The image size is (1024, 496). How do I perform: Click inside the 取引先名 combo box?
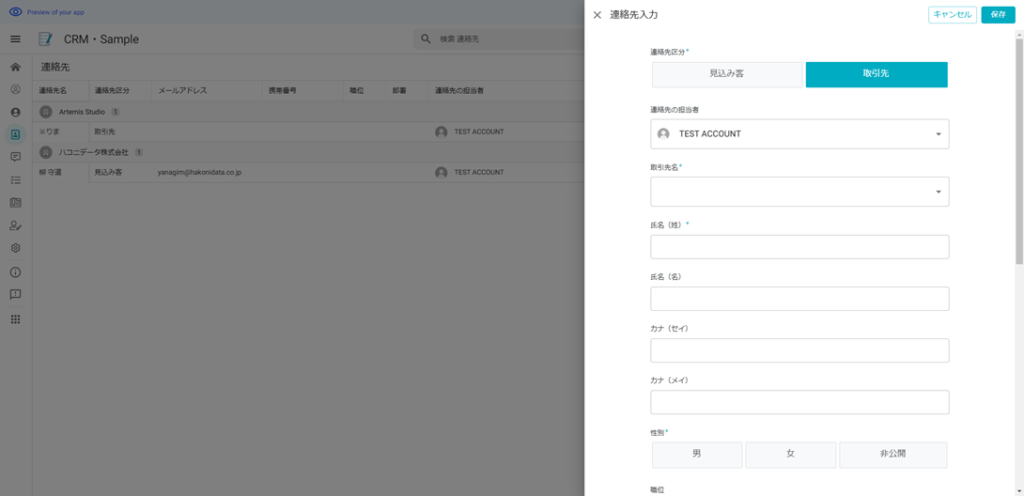(x=799, y=192)
